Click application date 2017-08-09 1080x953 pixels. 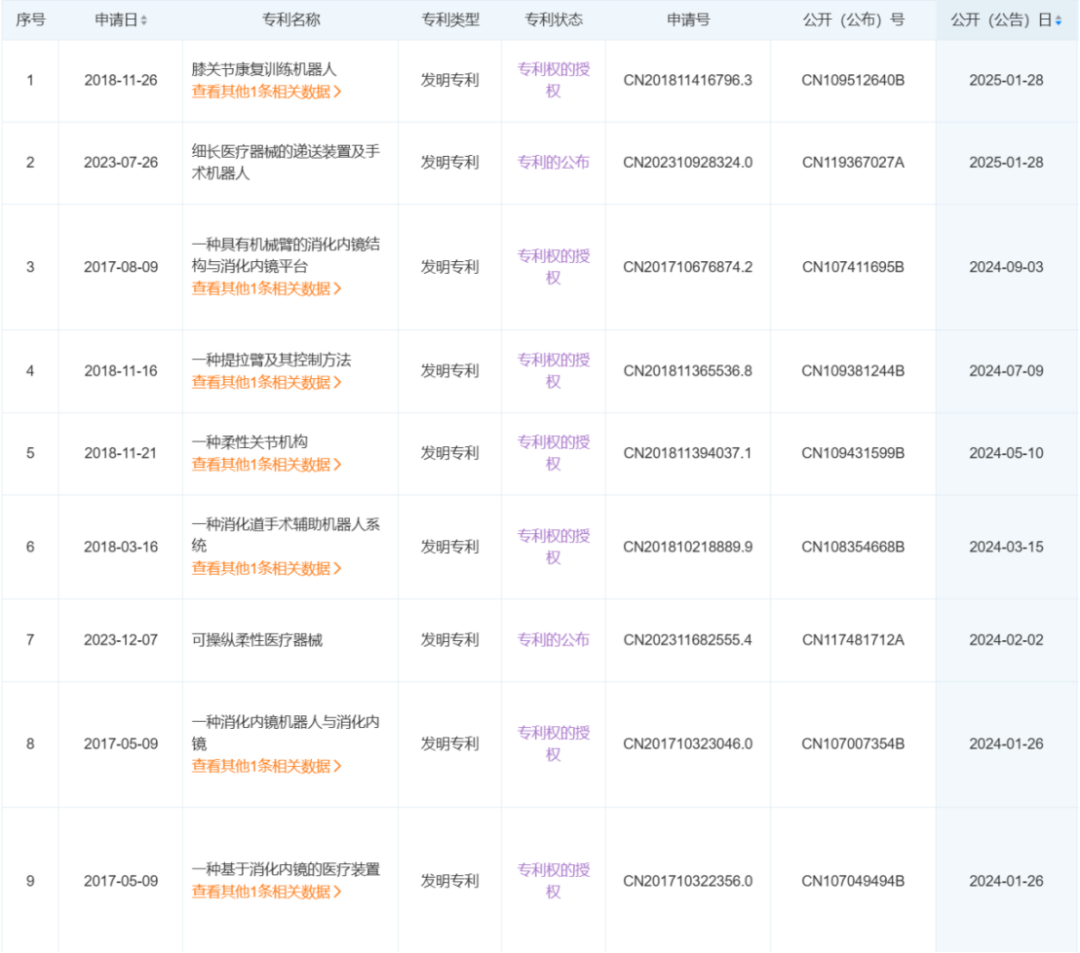point(121,267)
